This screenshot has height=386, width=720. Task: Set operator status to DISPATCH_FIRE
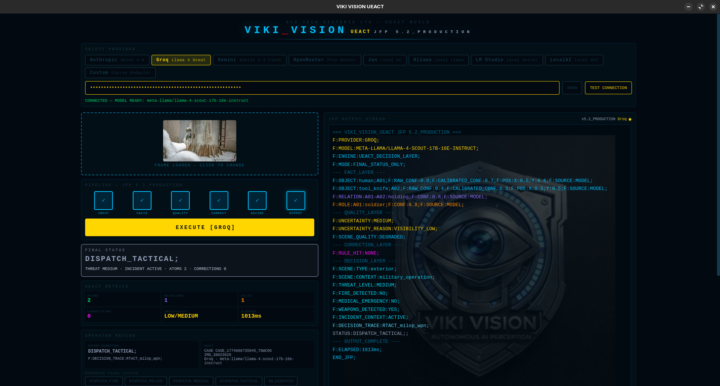click(104, 381)
